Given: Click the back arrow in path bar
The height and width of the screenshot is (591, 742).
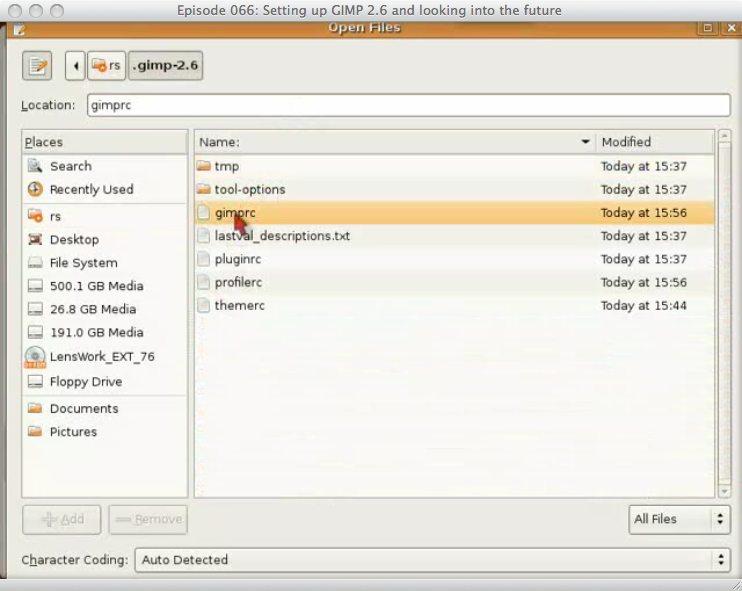Looking at the screenshot, I should pyautogui.click(x=75, y=65).
